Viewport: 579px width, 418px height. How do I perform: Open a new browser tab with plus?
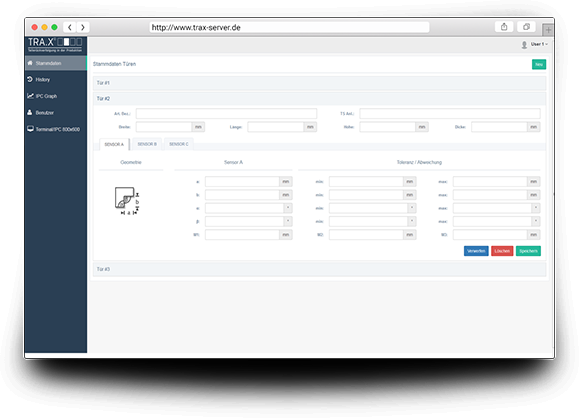coord(548,30)
